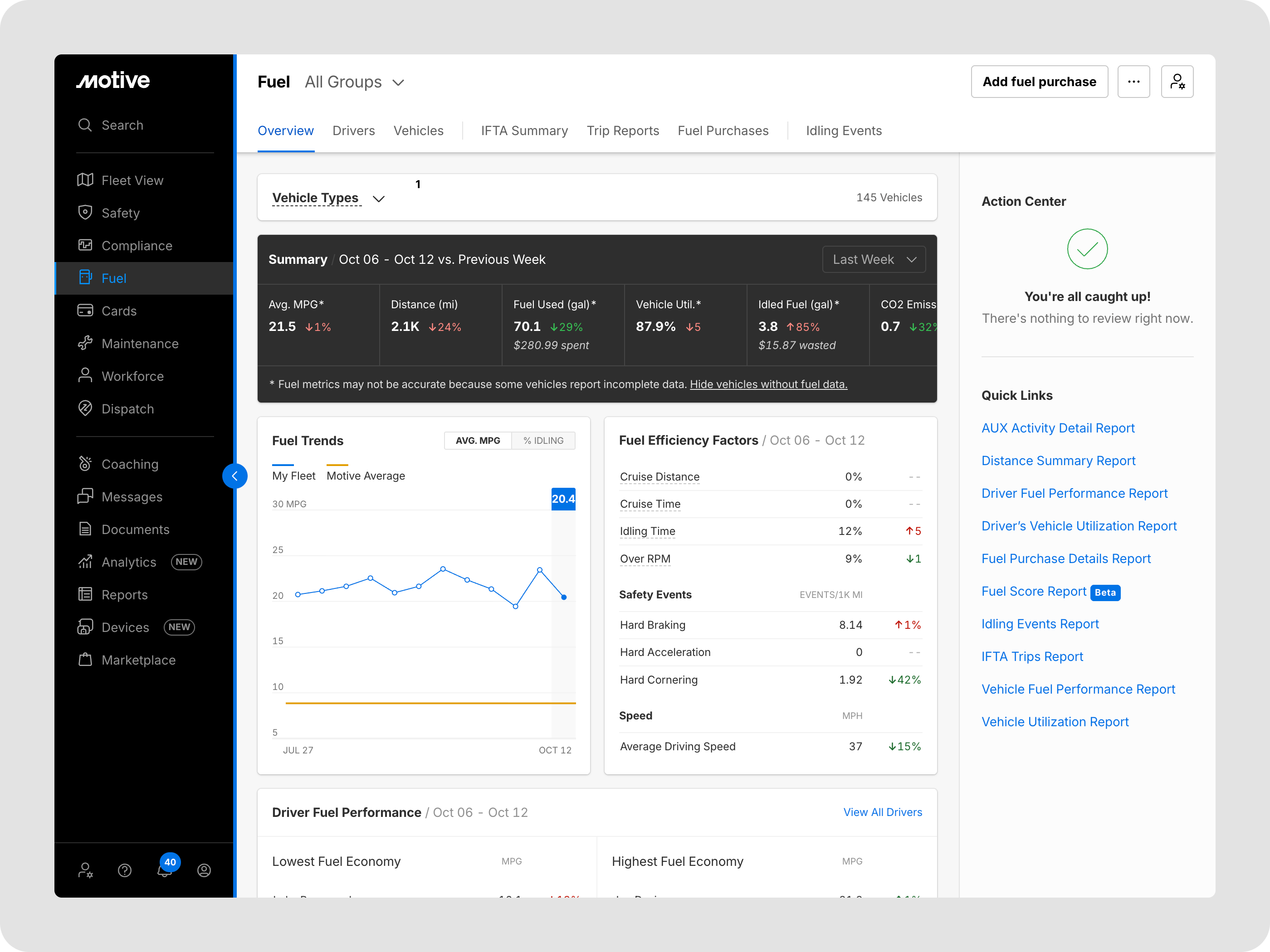Select AVG. MPG toggle in Fuel Trends

[x=478, y=441]
